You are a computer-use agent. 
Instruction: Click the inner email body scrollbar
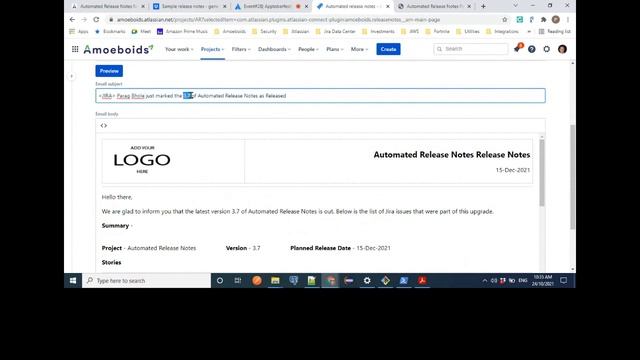[542, 172]
